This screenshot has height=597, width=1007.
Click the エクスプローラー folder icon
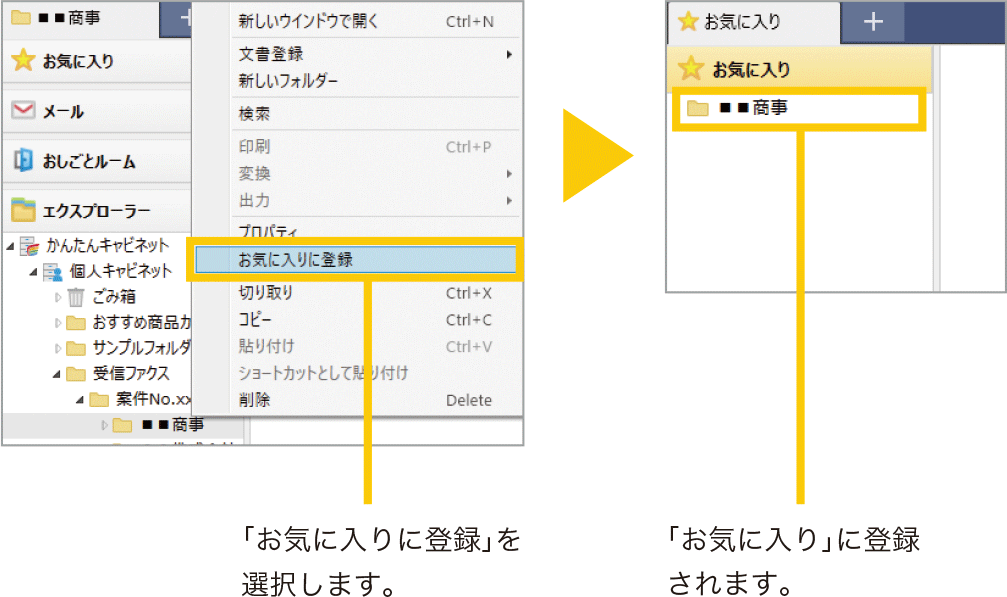23,210
